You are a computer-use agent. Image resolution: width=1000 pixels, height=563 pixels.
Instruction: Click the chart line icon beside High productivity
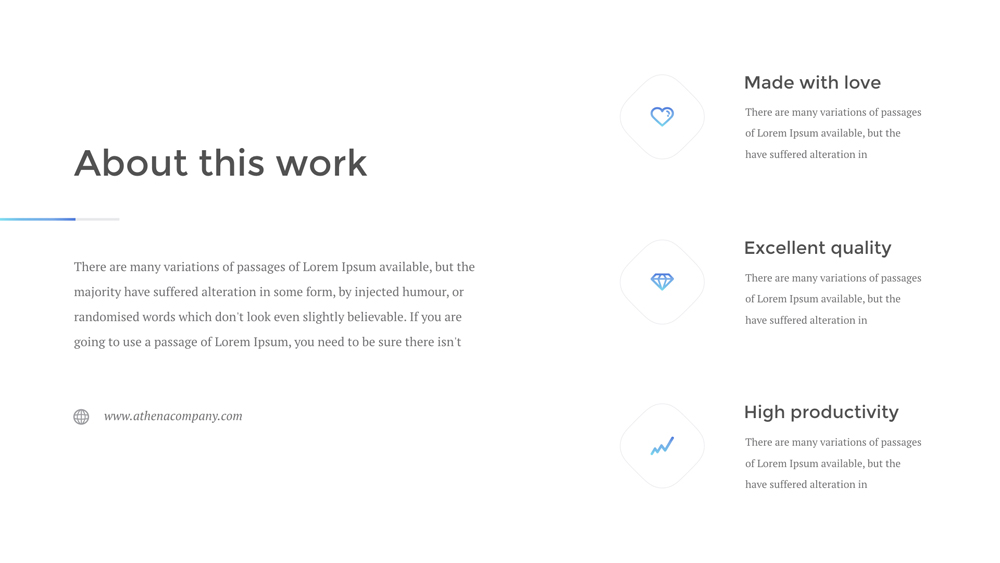662,446
